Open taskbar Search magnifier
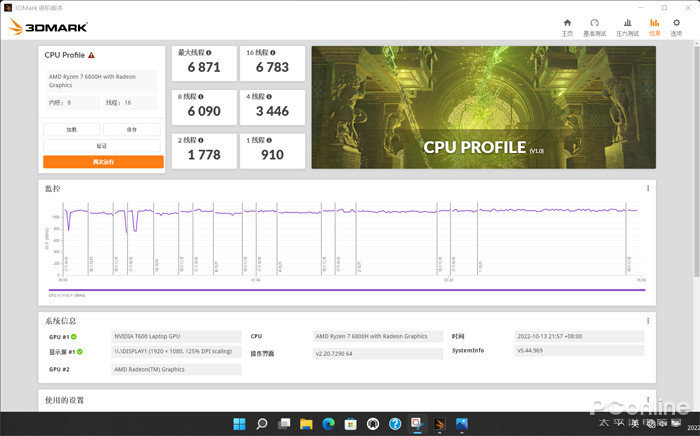The width and height of the screenshot is (700, 436). [262, 424]
